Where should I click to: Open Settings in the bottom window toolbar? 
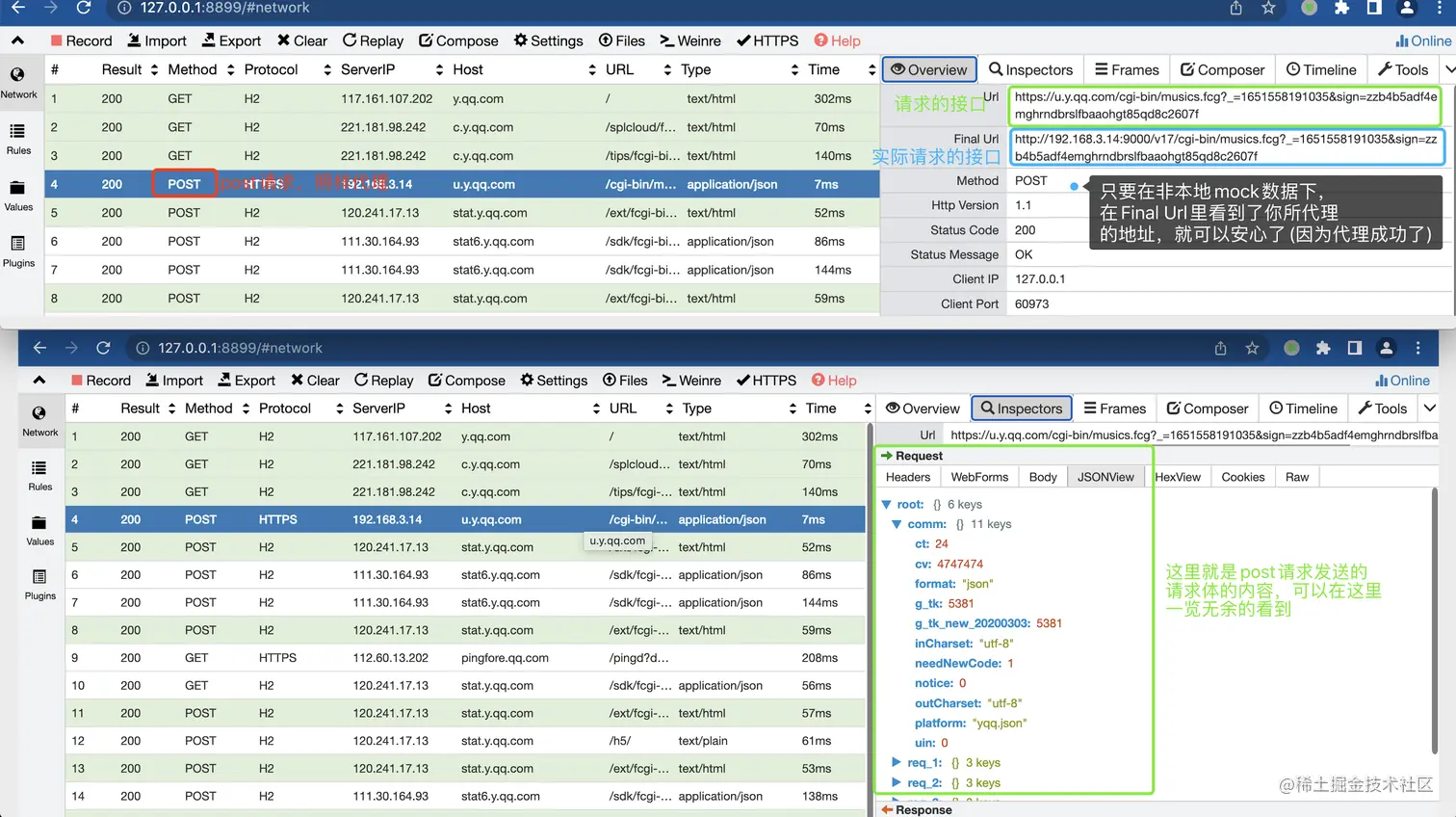[554, 381]
